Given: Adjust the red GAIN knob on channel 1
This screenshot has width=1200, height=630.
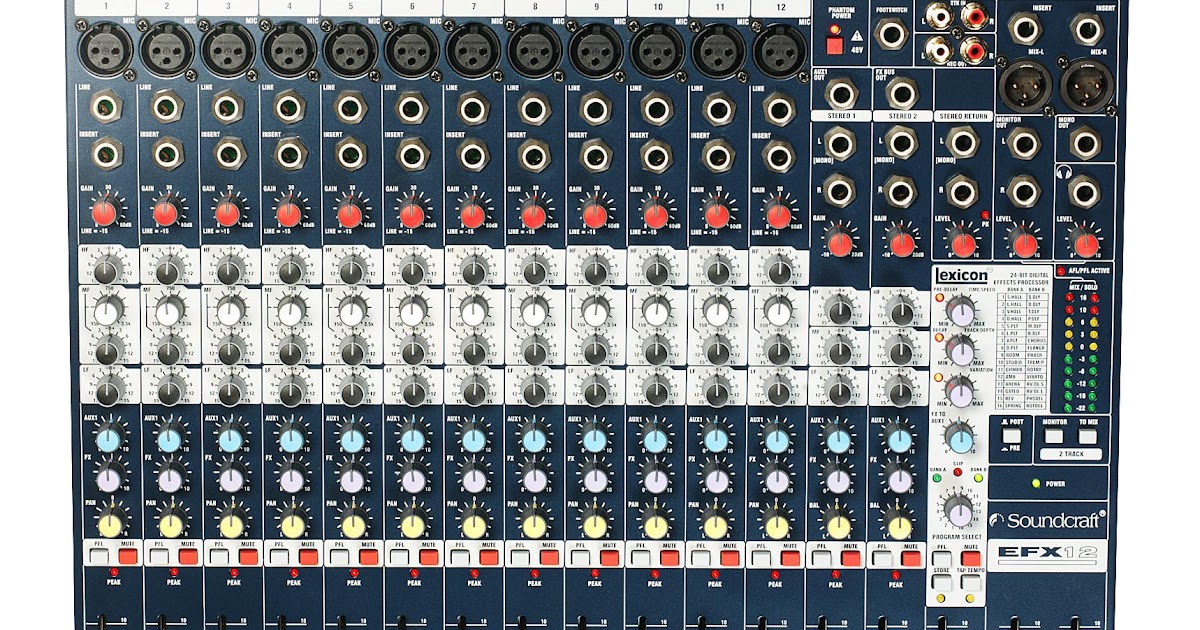Looking at the screenshot, I should click(106, 213).
